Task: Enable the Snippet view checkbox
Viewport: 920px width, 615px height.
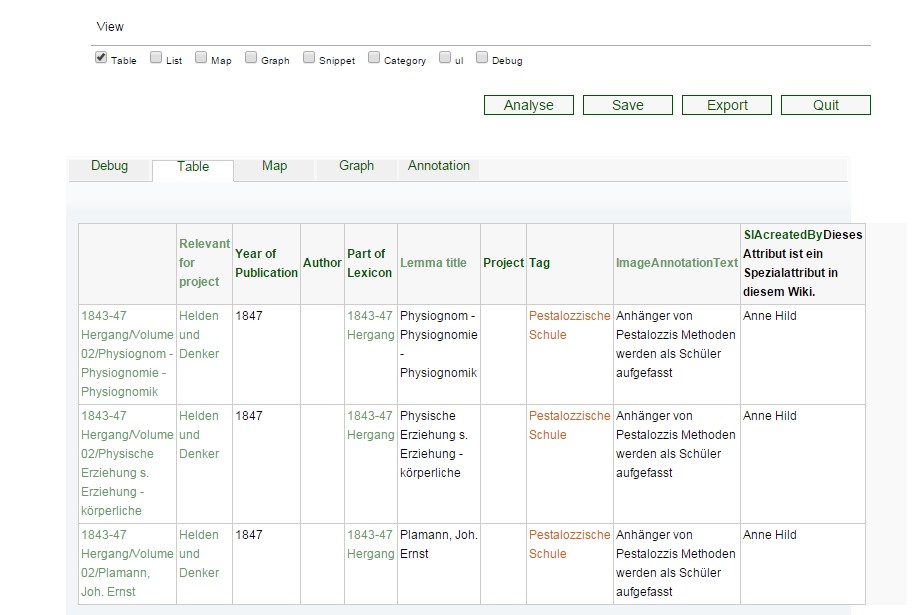Action: pos(309,57)
